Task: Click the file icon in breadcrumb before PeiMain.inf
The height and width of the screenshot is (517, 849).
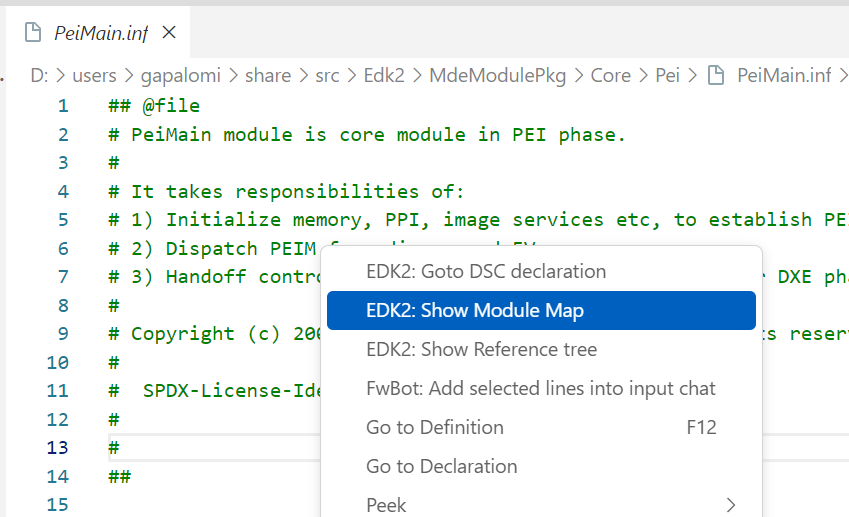Action: tap(716, 75)
